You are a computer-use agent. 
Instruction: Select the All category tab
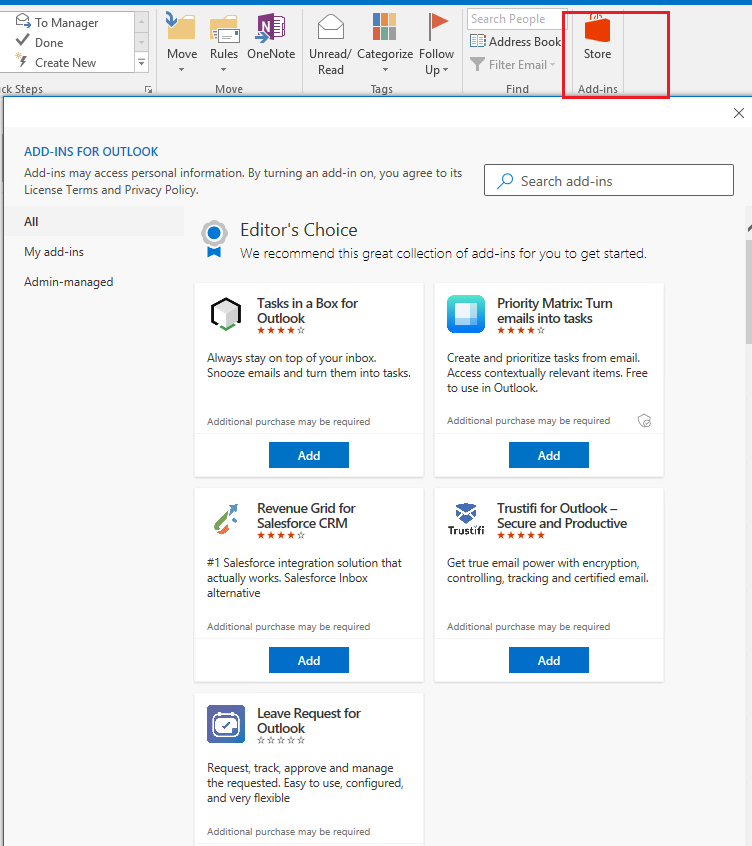click(x=94, y=222)
